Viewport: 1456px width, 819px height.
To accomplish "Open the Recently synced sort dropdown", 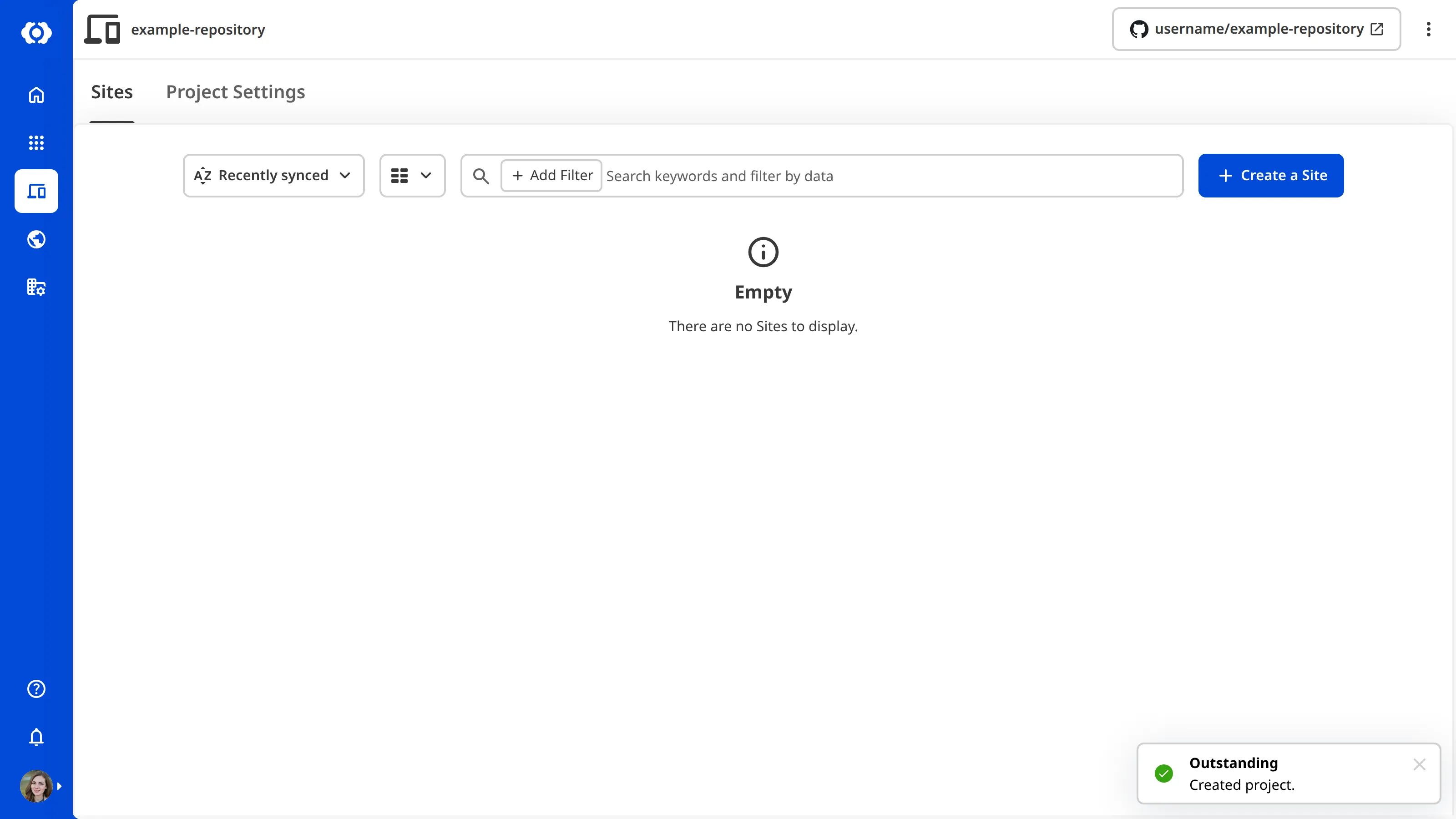I will pyautogui.click(x=273, y=175).
